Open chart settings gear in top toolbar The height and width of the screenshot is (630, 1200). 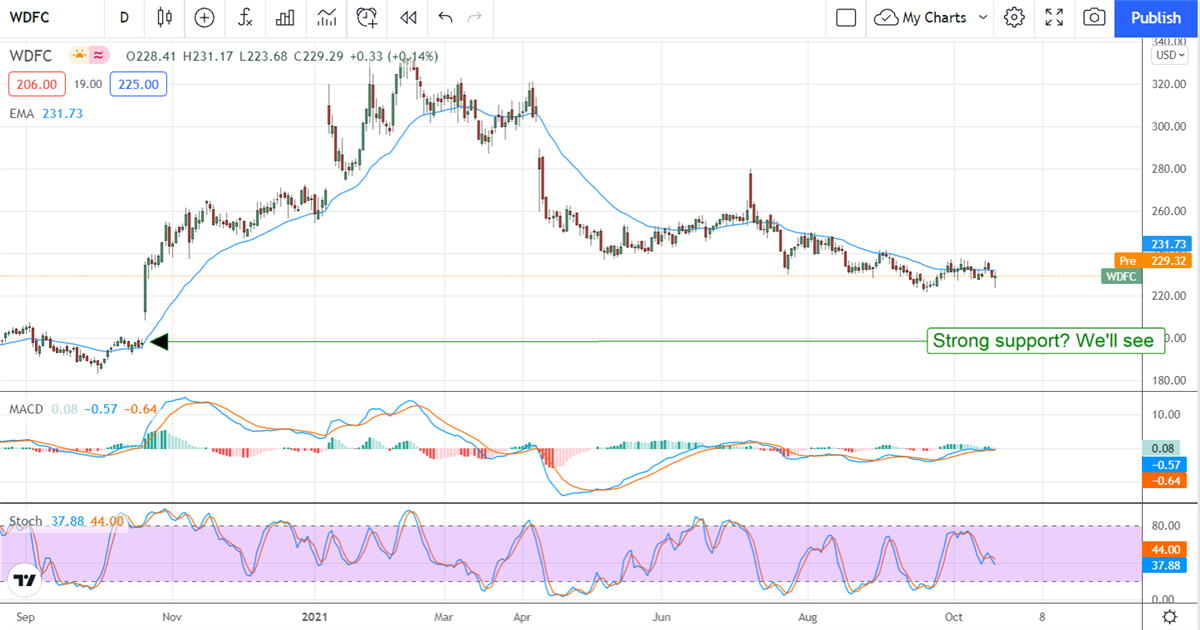coord(1015,17)
